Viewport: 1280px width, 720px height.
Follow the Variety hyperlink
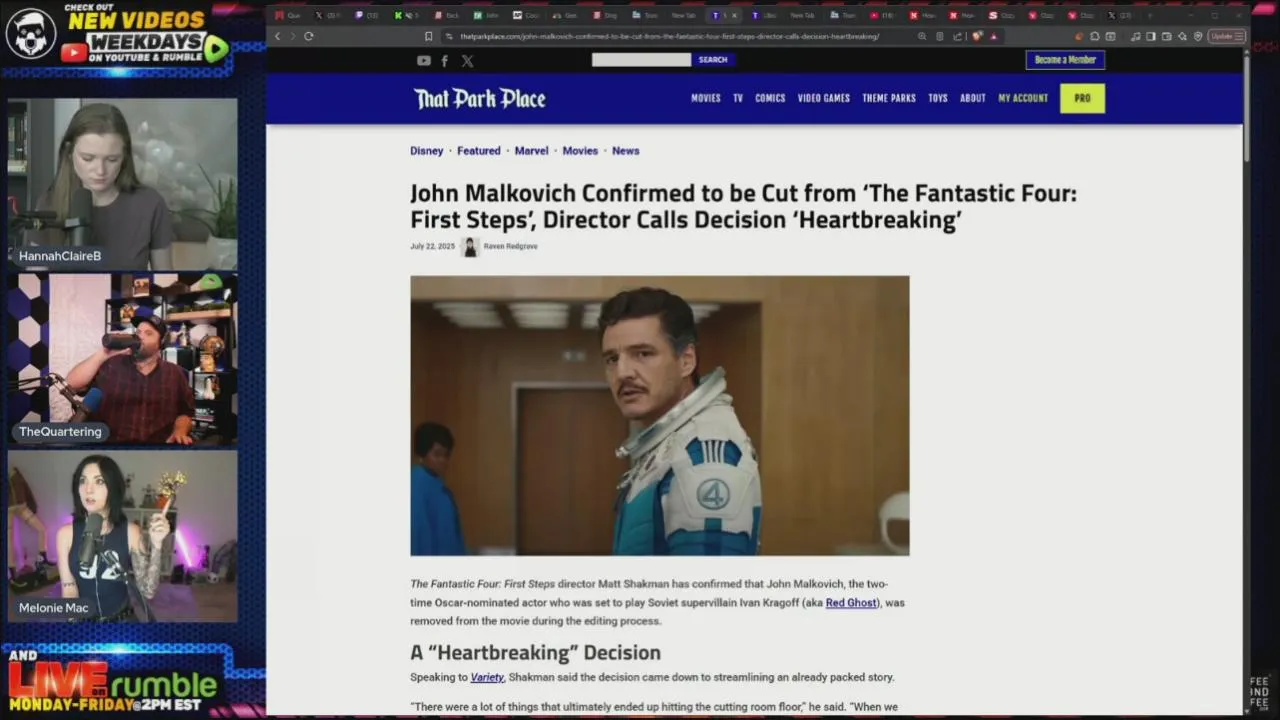tap(487, 677)
